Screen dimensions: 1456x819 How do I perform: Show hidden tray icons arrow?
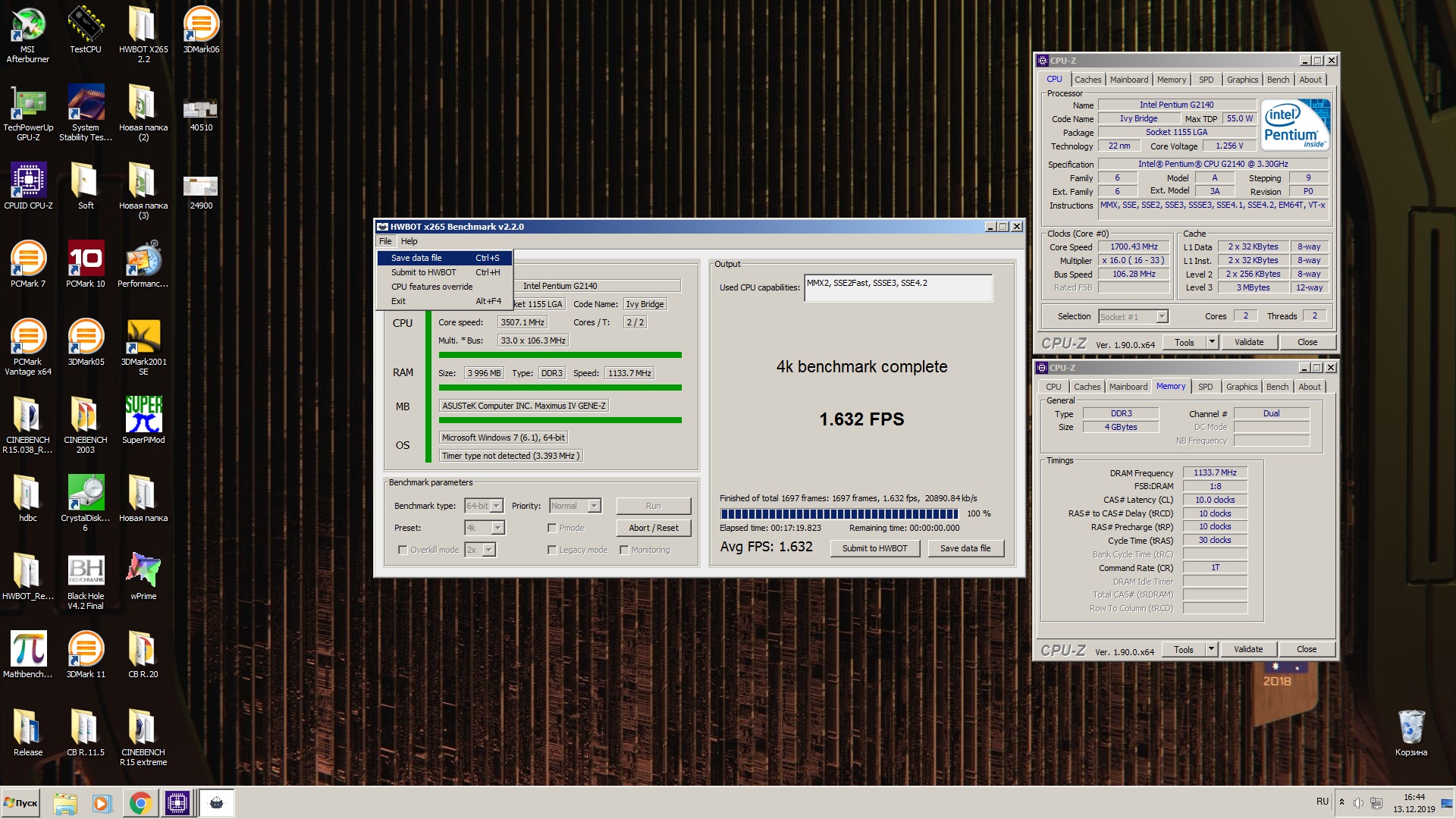(x=1341, y=802)
